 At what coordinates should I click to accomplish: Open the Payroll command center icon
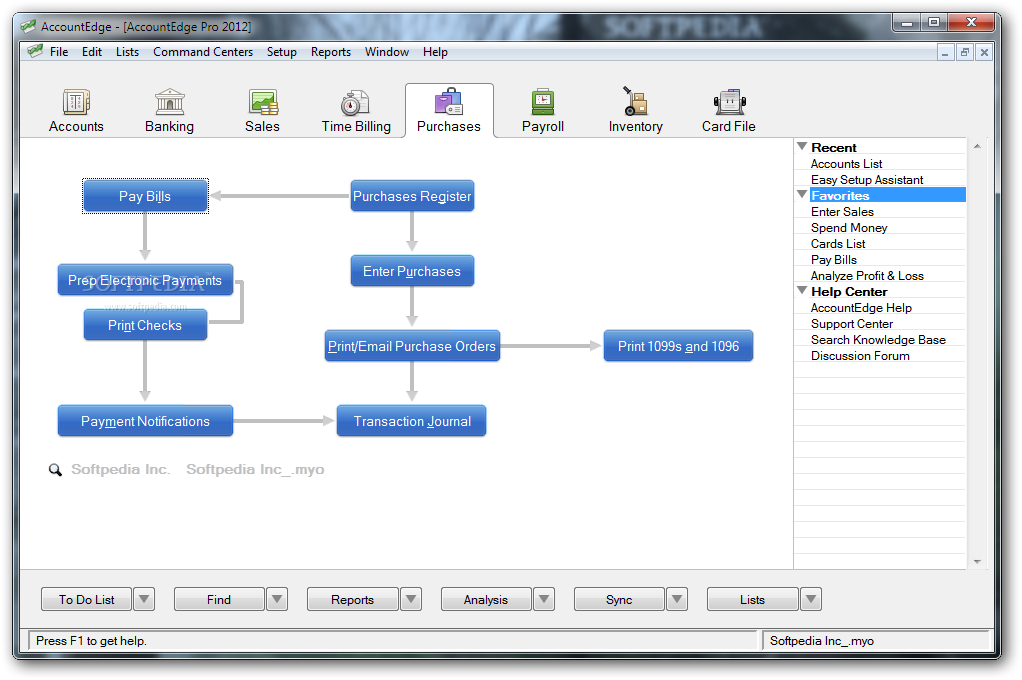click(x=542, y=102)
